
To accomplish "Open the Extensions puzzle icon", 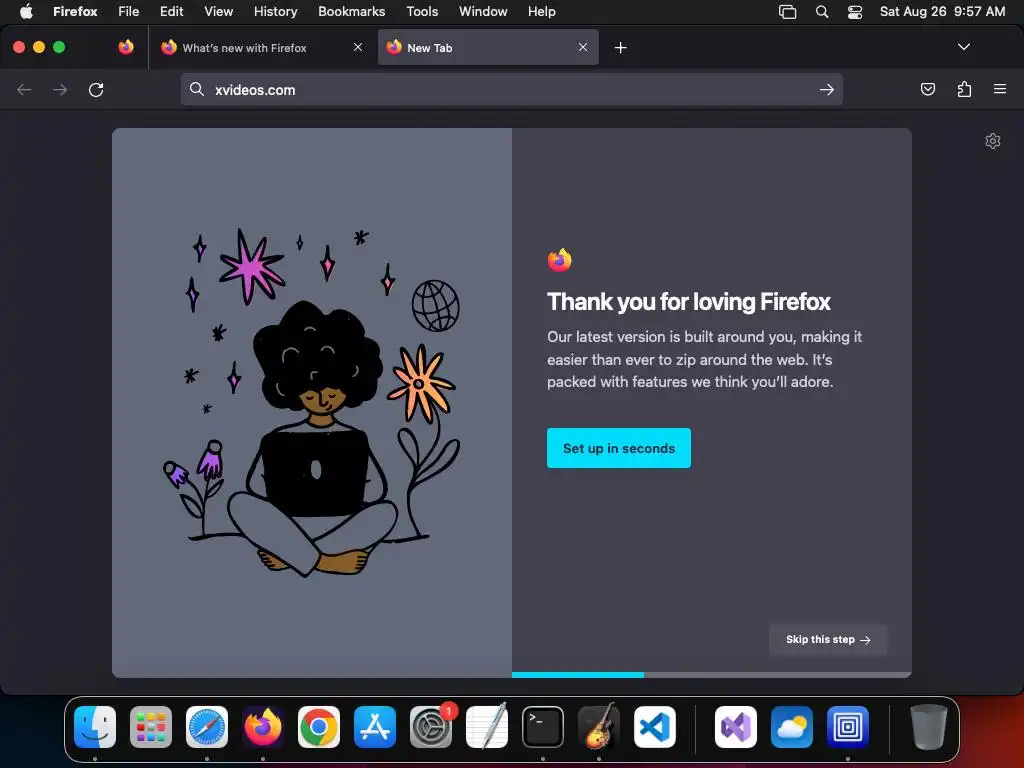I will [x=964, y=89].
